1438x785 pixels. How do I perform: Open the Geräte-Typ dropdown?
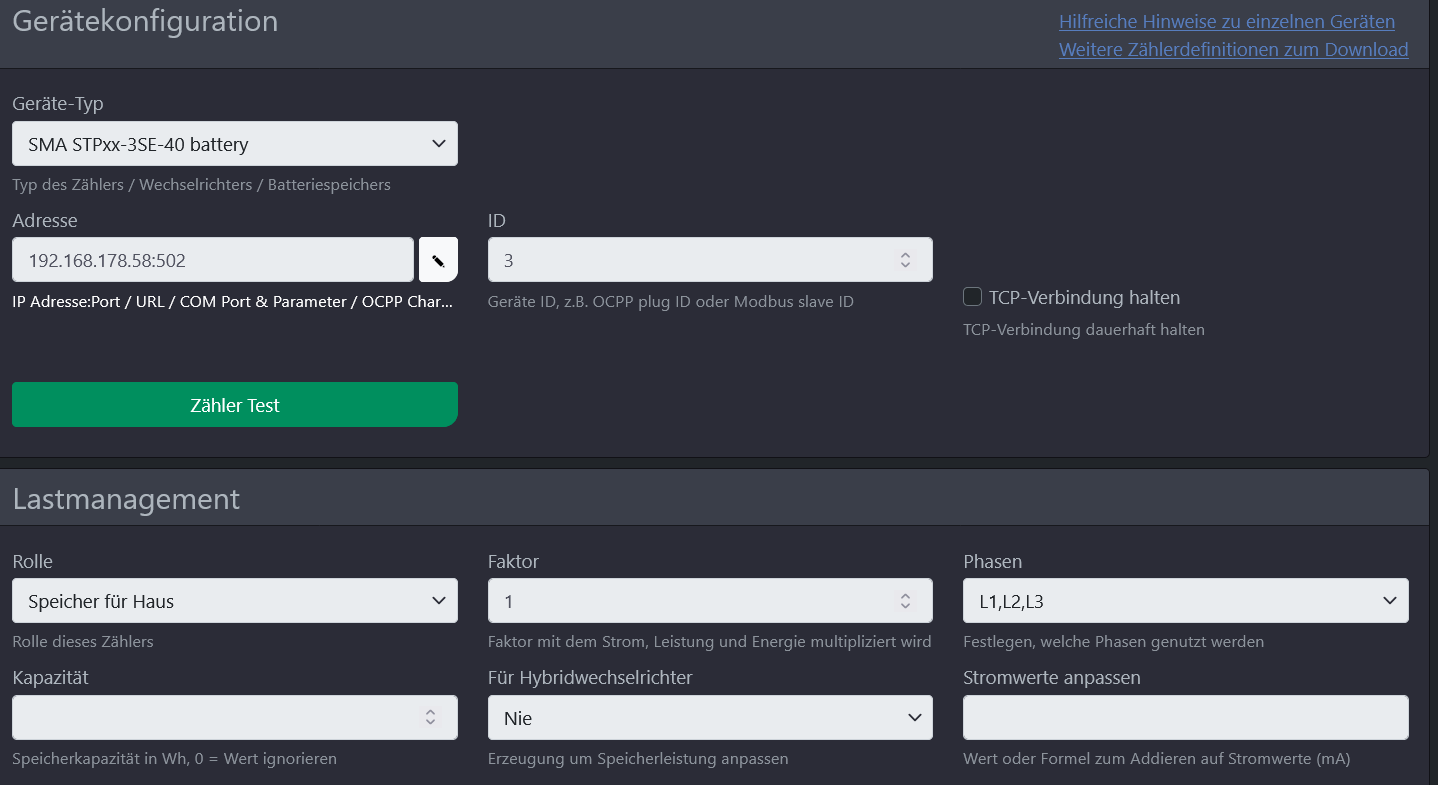(x=235, y=144)
